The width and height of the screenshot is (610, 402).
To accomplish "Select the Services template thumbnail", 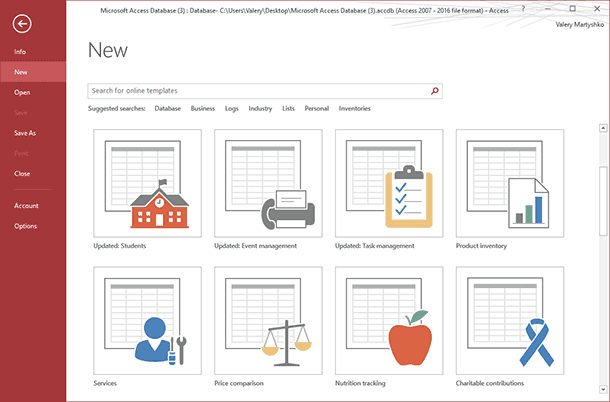I will pos(147,321).
